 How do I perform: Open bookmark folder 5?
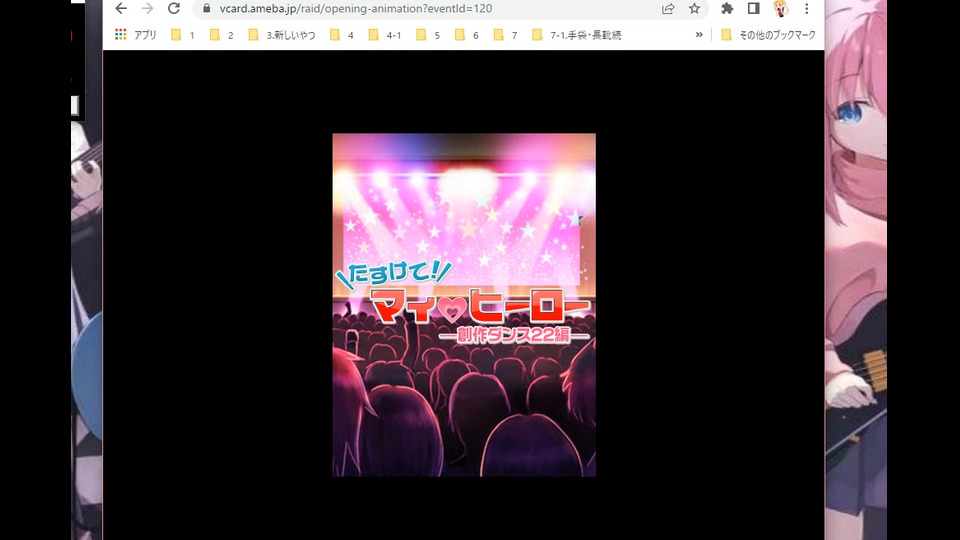click(428, 35)
